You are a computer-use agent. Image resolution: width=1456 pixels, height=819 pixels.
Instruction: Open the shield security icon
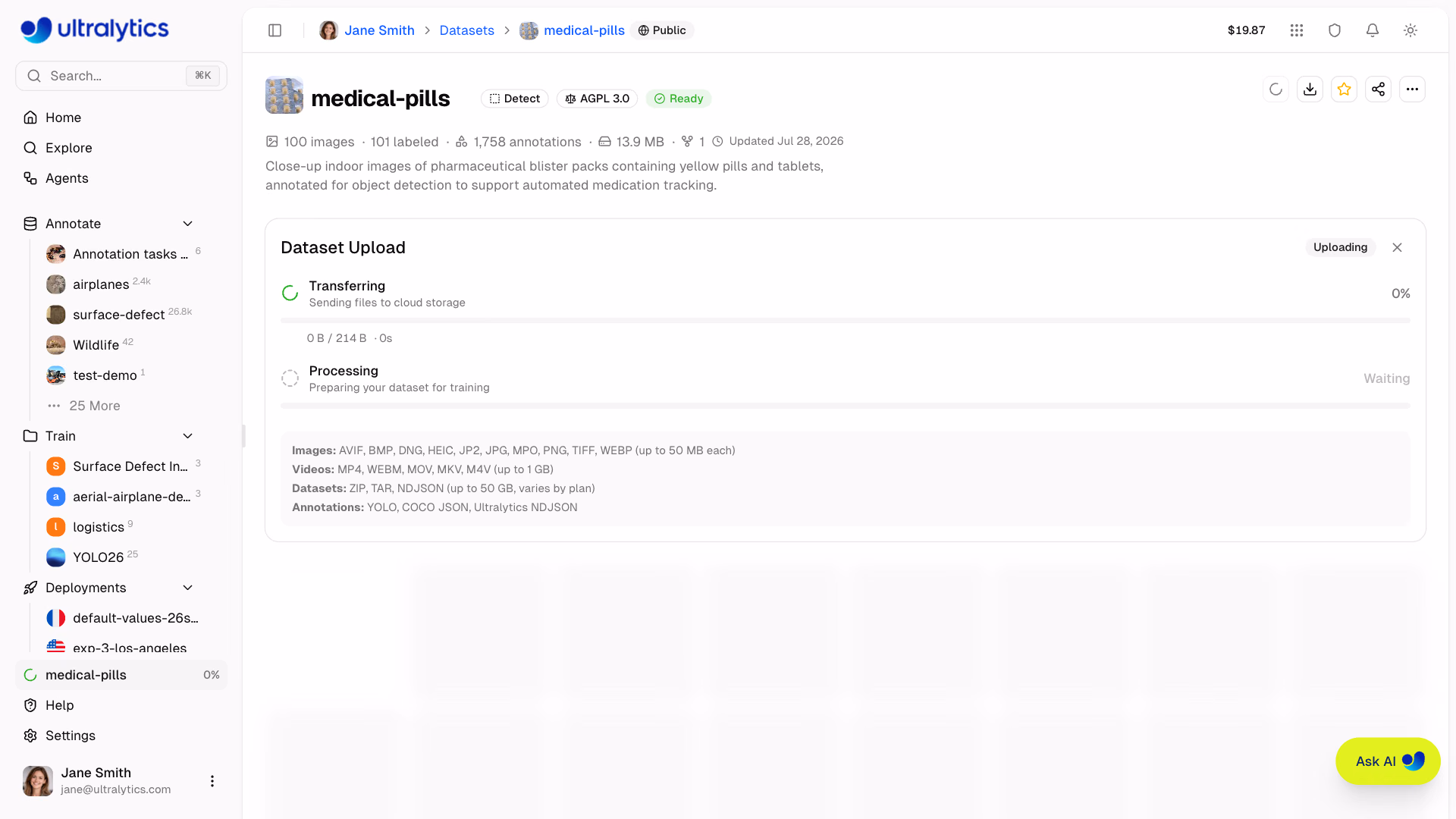[x=1335, y=30]
